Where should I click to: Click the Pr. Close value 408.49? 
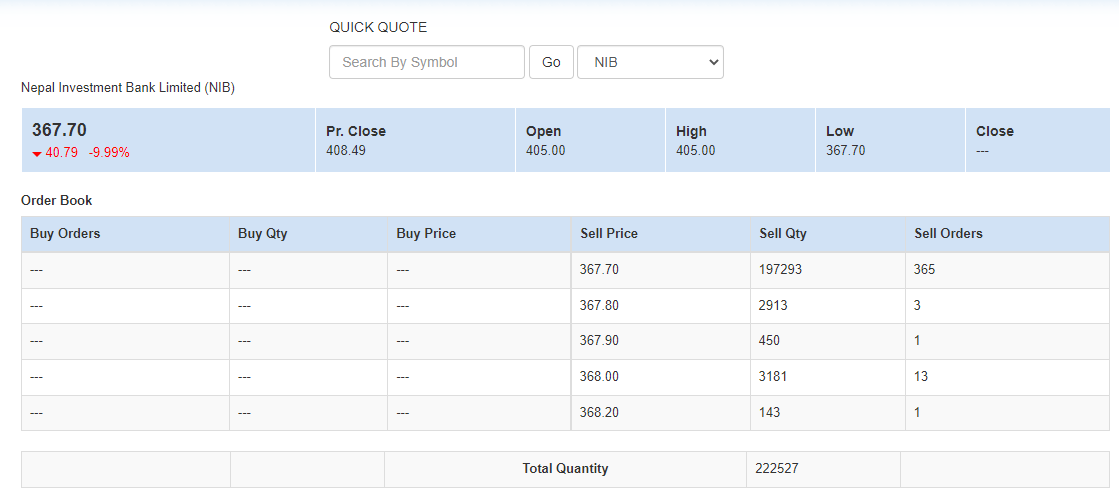point(346,151)
